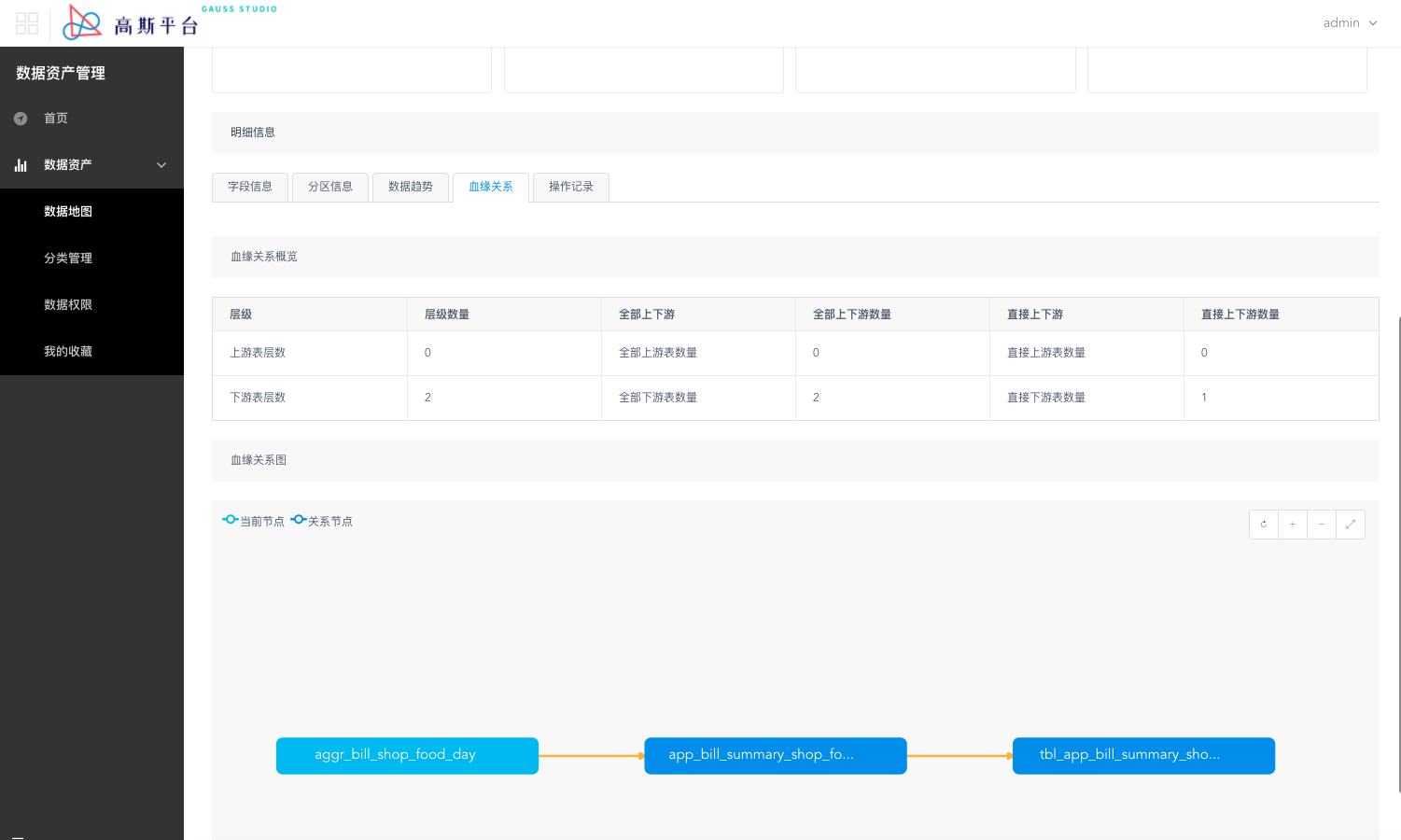Switch to 字段信息 tab
1401x840 pixels.
[x=250, y=187]
